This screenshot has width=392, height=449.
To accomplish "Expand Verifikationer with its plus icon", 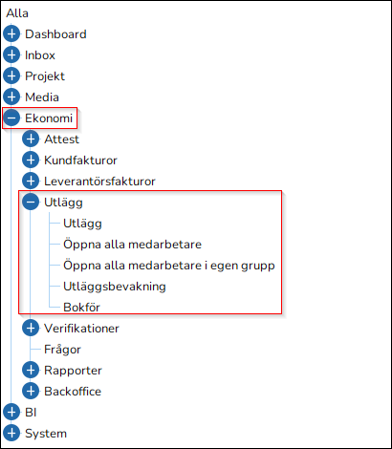I will tap(31, 328).
